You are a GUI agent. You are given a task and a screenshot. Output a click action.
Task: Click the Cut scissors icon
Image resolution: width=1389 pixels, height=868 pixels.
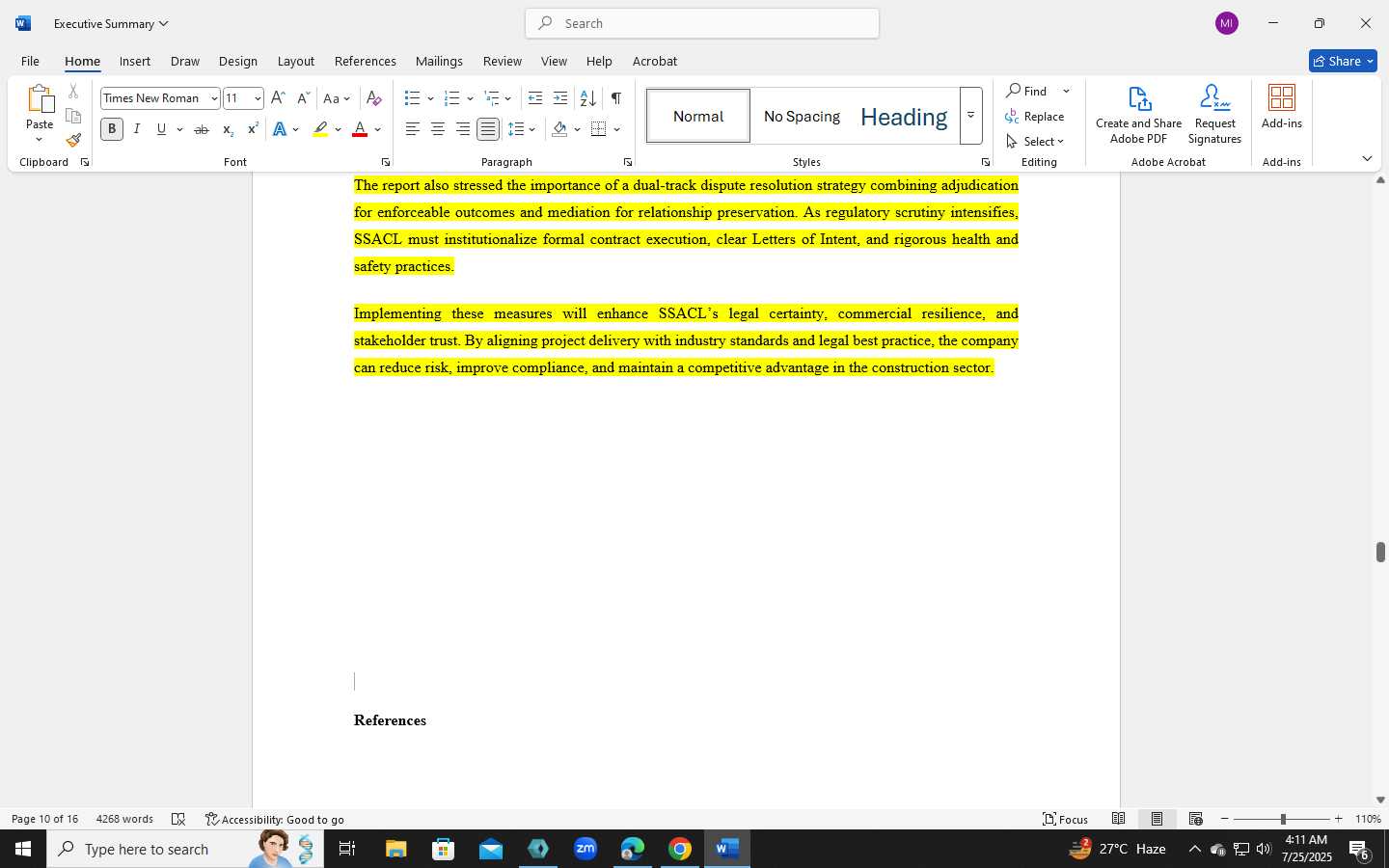point(73,92)
